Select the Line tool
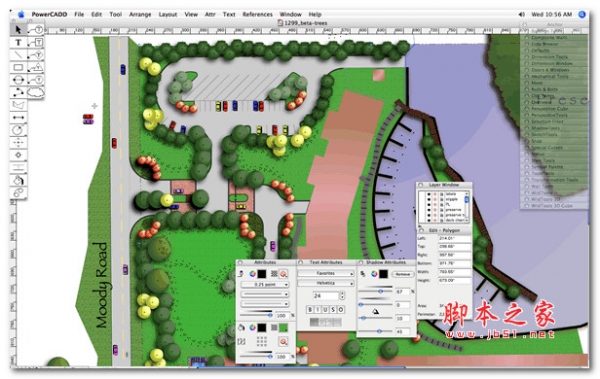The height and width of the screenshot is (379, 600). pyautogui.click(x=18, y=55)
